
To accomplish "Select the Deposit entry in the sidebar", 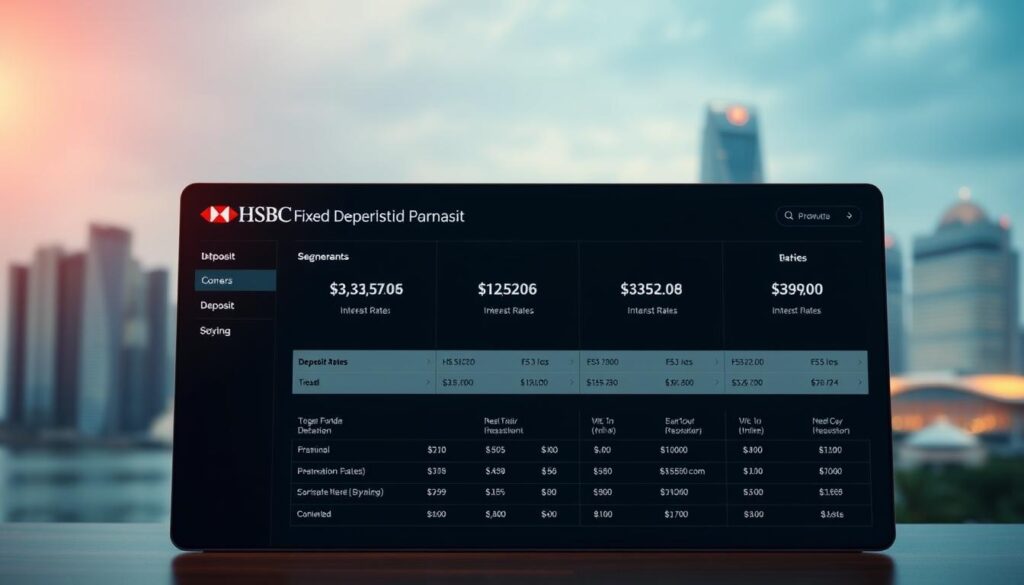I will click(x=219, y=305).
